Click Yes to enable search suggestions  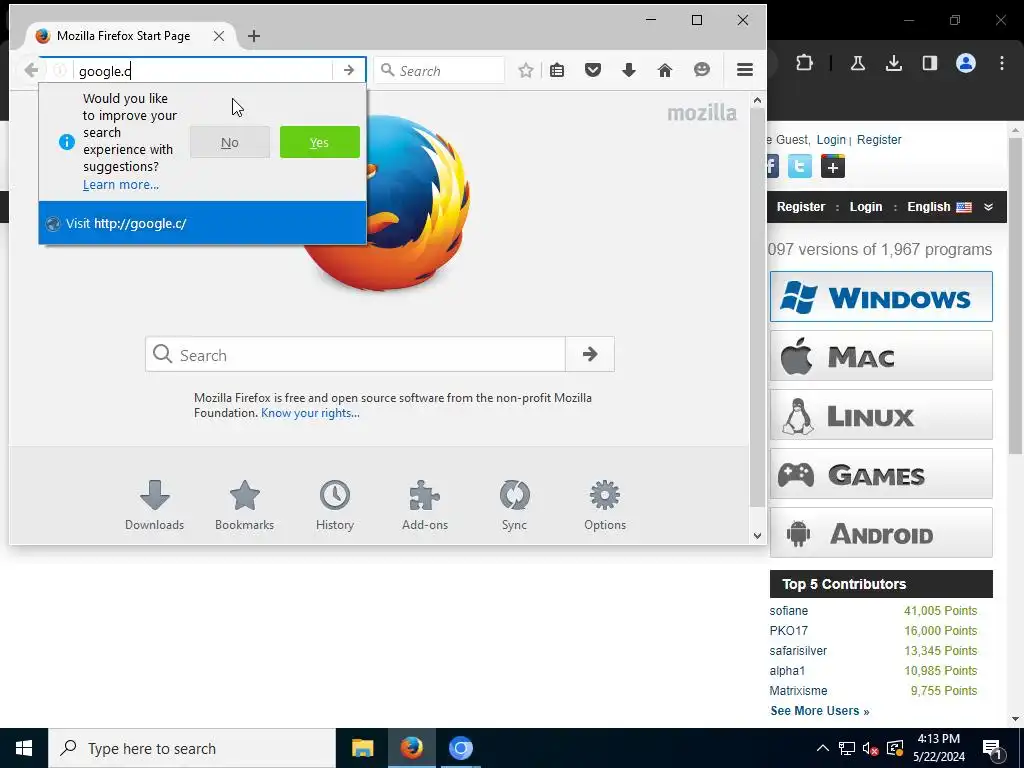pyautogui.click(x=320, y=142)
